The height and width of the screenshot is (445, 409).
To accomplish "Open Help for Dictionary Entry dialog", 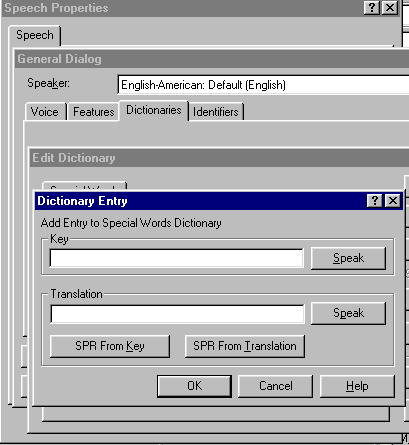I will [357, 386].
